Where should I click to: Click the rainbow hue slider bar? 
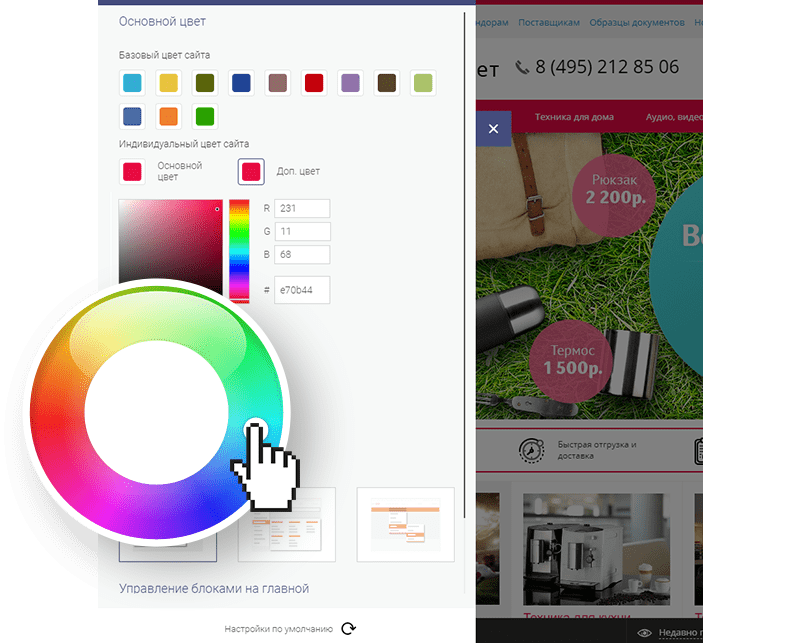(239, 250)
